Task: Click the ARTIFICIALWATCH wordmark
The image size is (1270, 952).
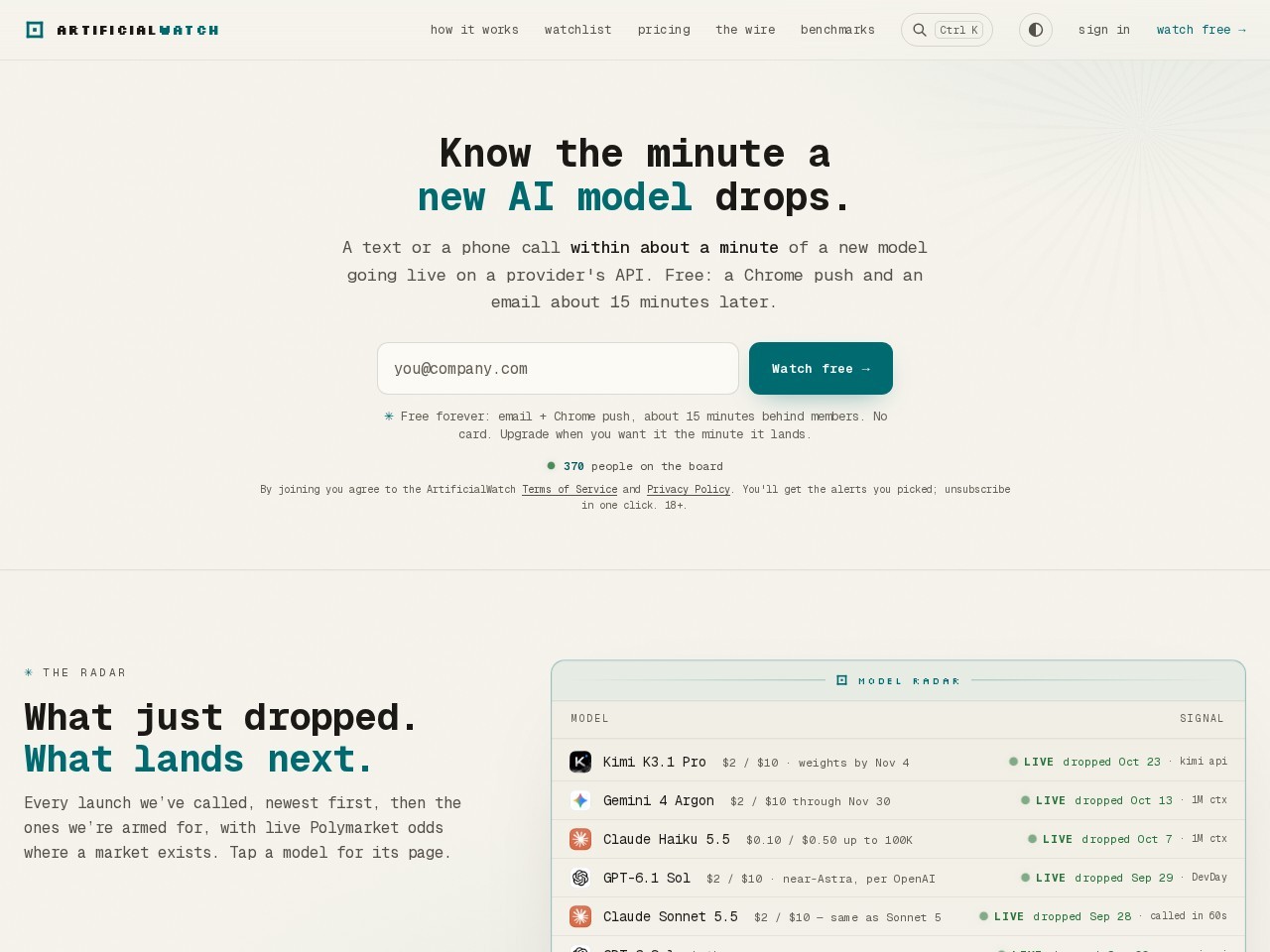Action: pos(138,31)
